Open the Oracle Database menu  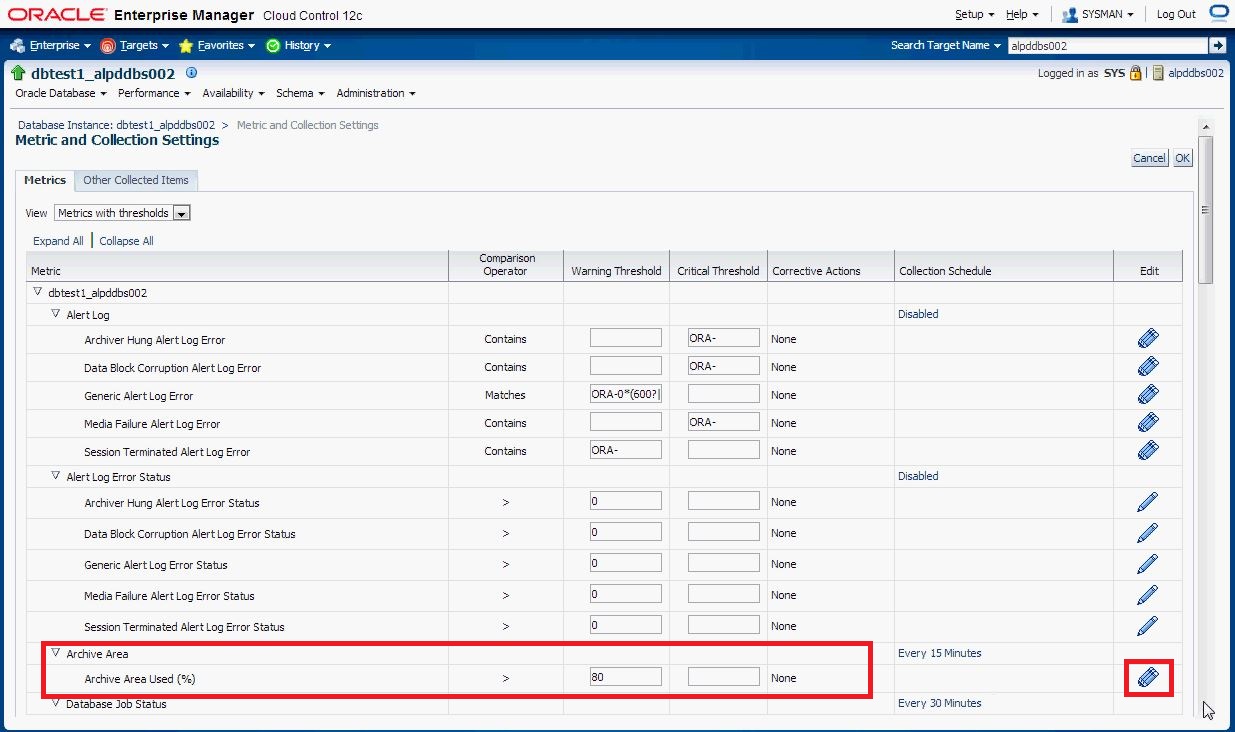point(61,93)
